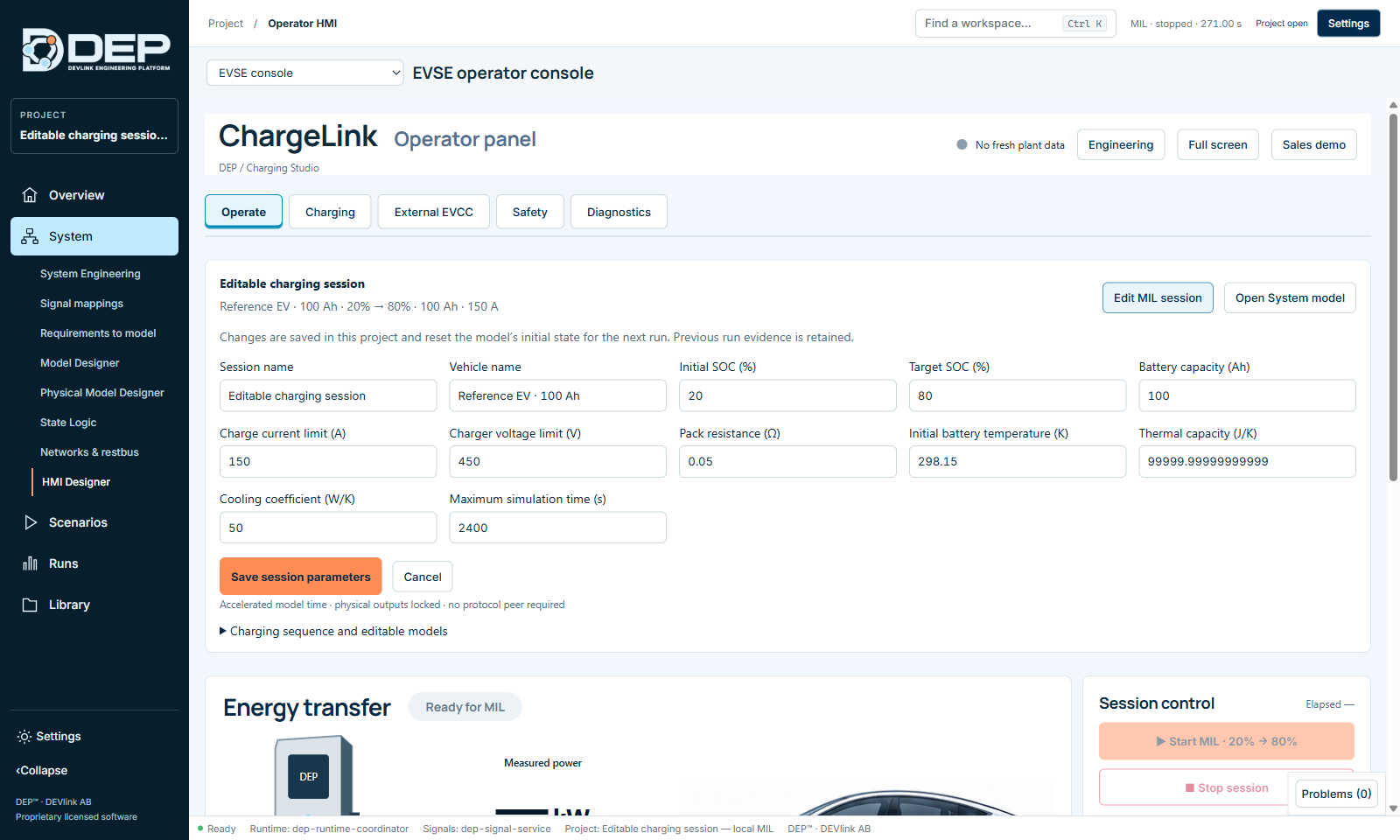1400x840 pixels.
Task: Open the Diagnostics tab
Action: [x=619, y=212]
